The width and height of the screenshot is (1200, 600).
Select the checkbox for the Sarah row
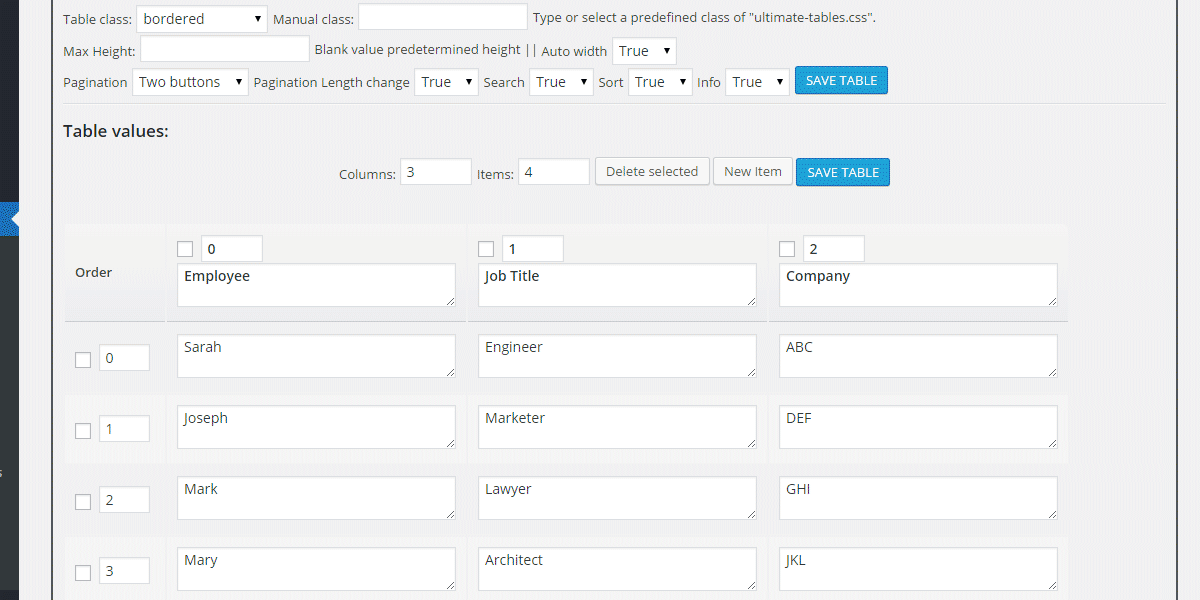83,358
